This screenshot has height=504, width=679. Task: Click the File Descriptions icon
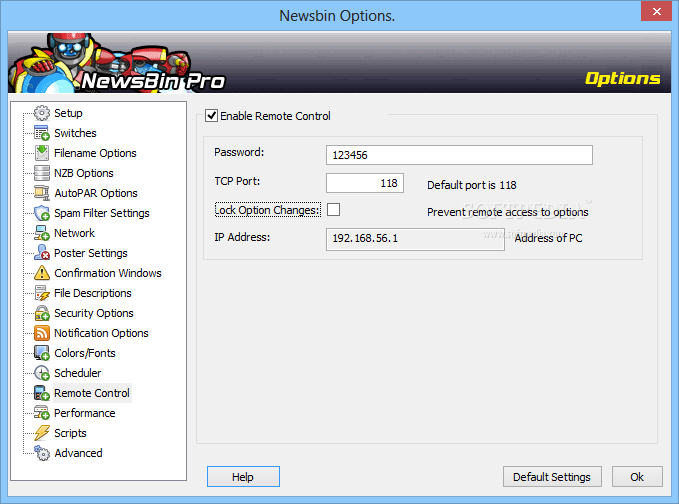42,293
